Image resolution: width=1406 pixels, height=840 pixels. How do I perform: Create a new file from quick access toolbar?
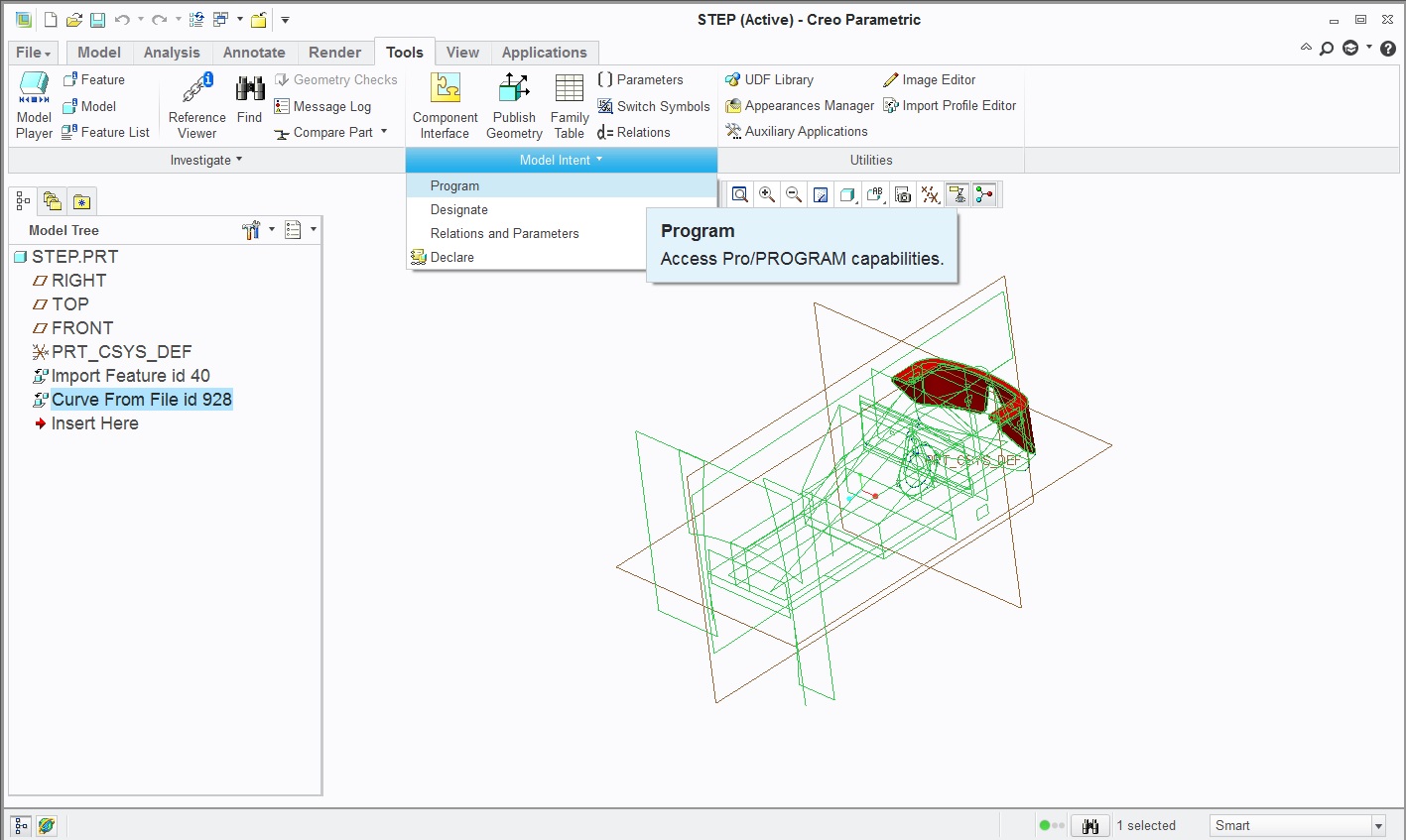click(51, 20)
